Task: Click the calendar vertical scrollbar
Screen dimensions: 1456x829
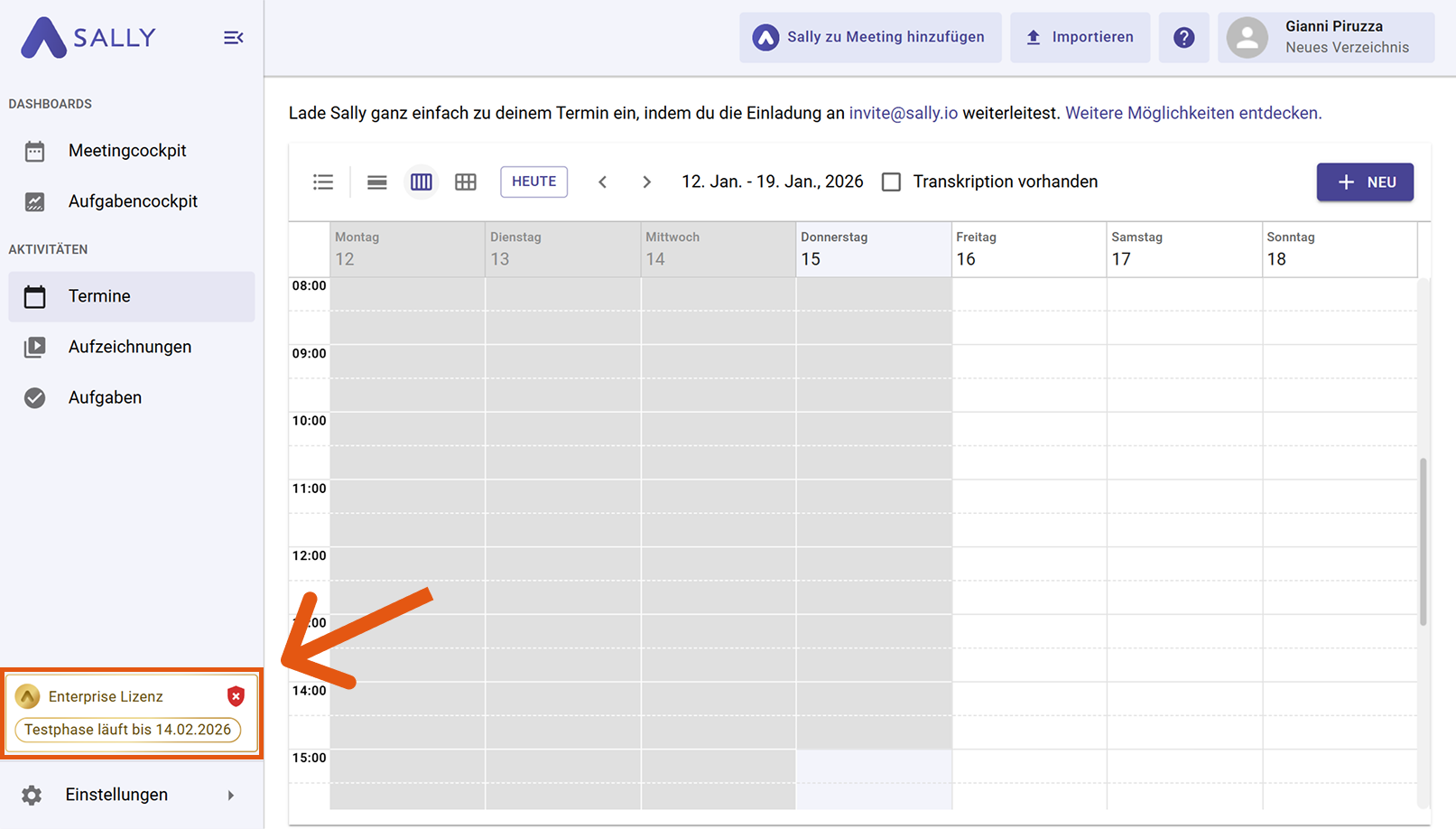Action: [1424, 542]
